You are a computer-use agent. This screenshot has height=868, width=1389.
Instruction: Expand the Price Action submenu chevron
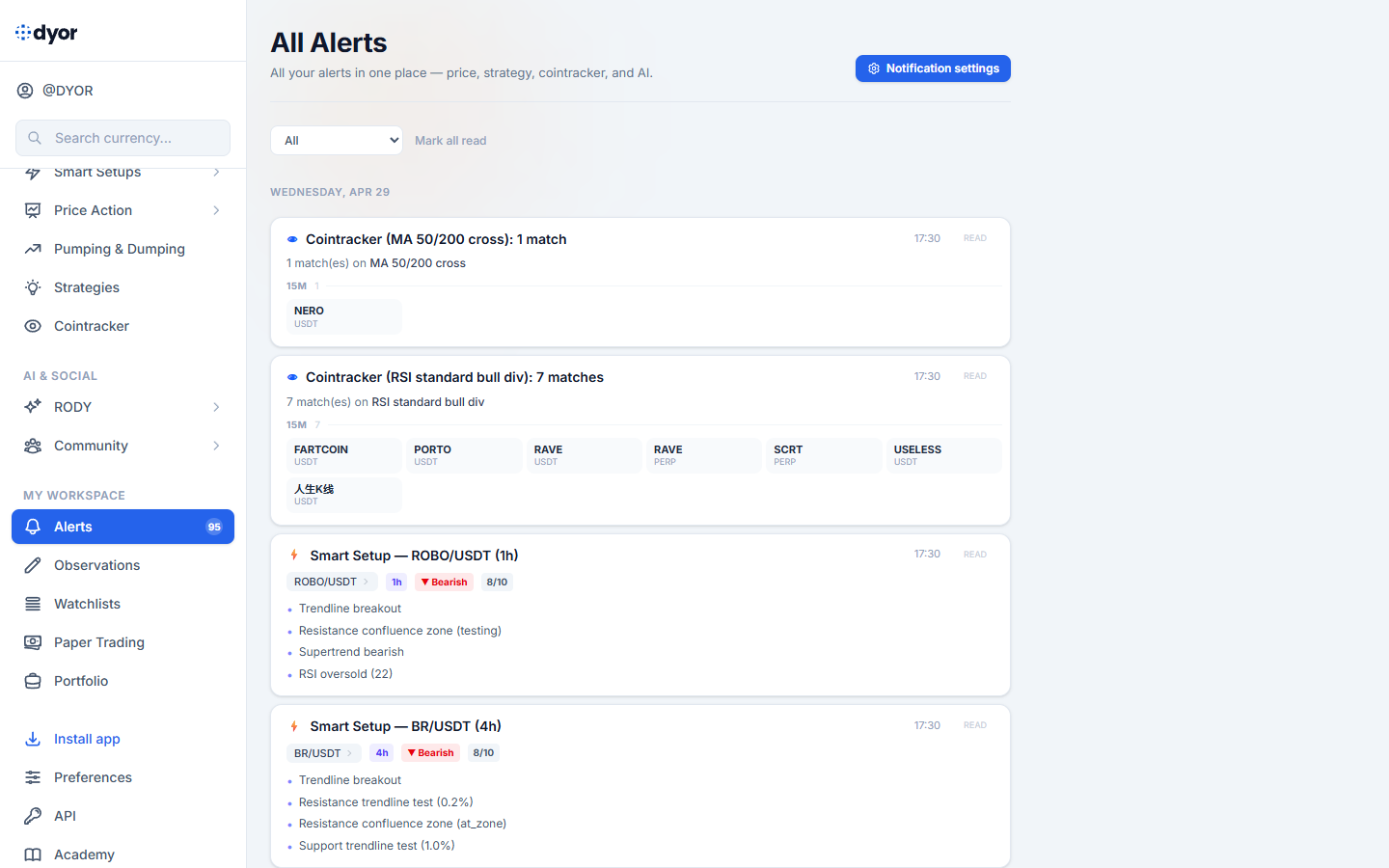tap(216, 210)
